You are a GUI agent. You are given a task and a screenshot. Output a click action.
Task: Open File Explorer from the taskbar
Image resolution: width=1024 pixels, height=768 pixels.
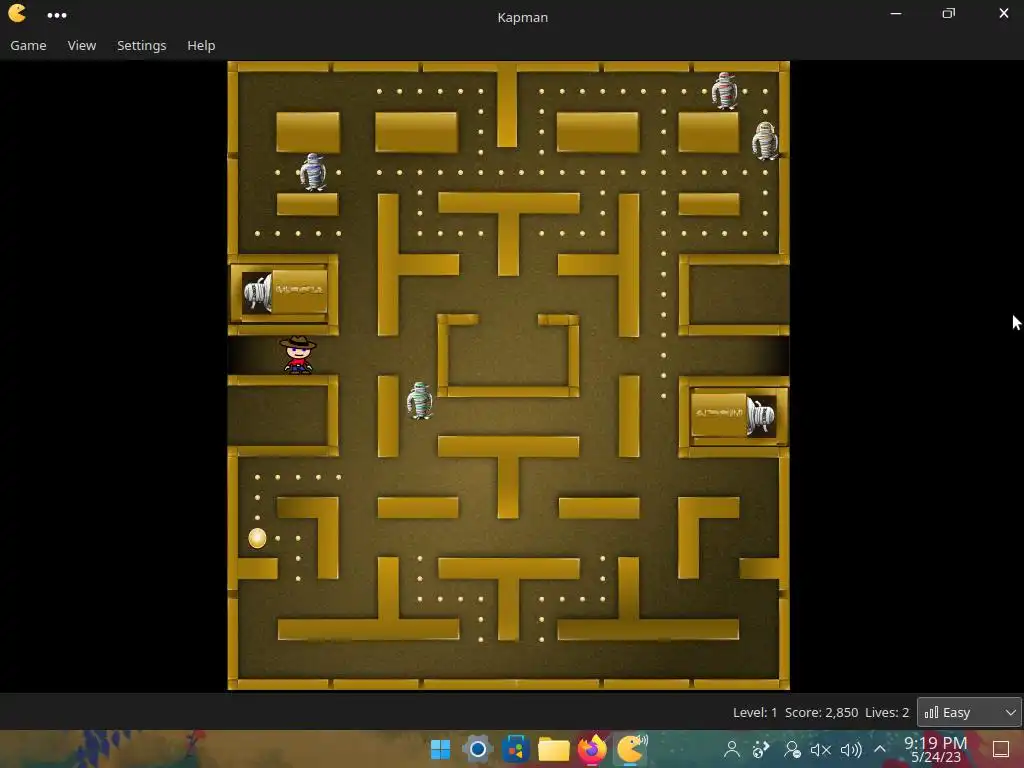tap(554, 750)
